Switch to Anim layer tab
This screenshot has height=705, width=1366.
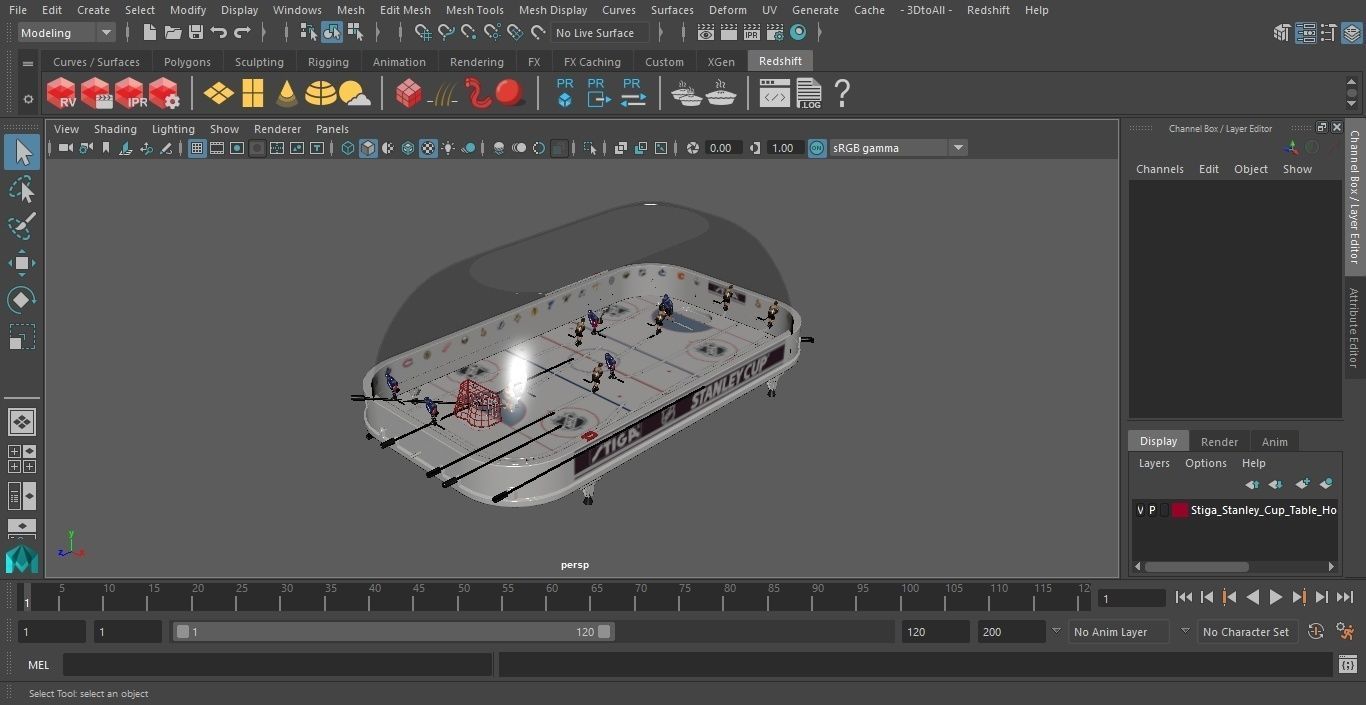pos(1274,442)
